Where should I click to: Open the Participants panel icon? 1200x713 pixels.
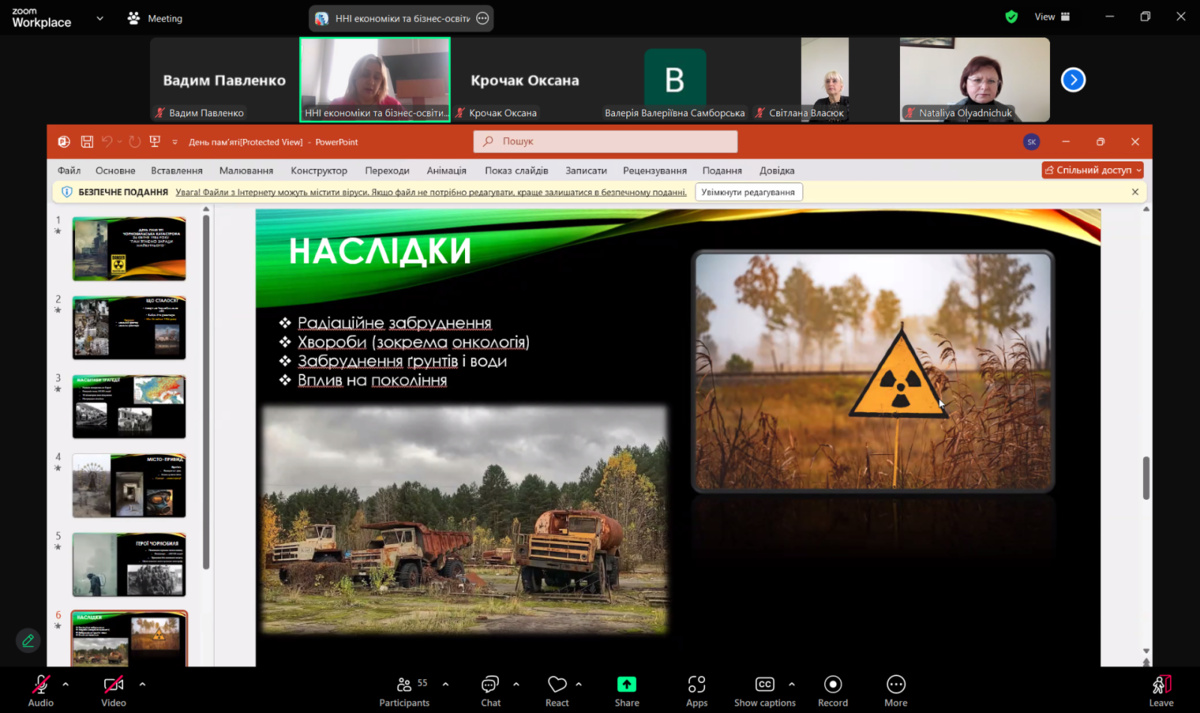pos(404,685)
